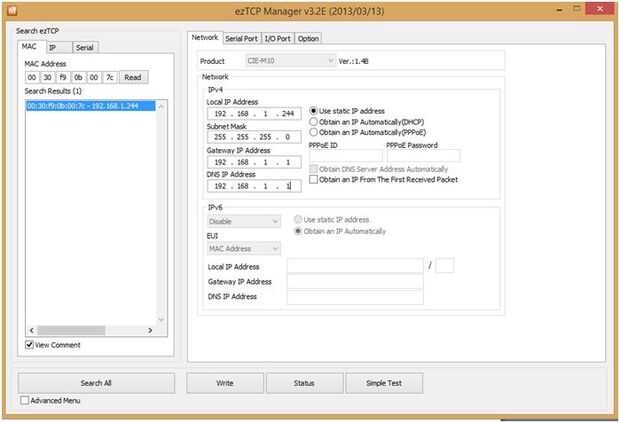620x423 pixels.
Task: Click search results vertical scroll up arrow
Action: (x=161, y=106)
